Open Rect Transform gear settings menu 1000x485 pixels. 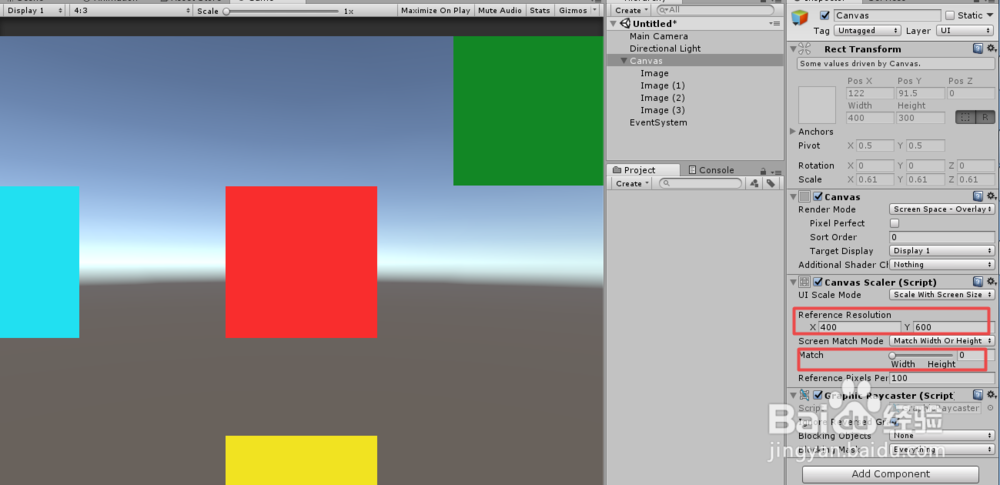click(x=990, y=48)
